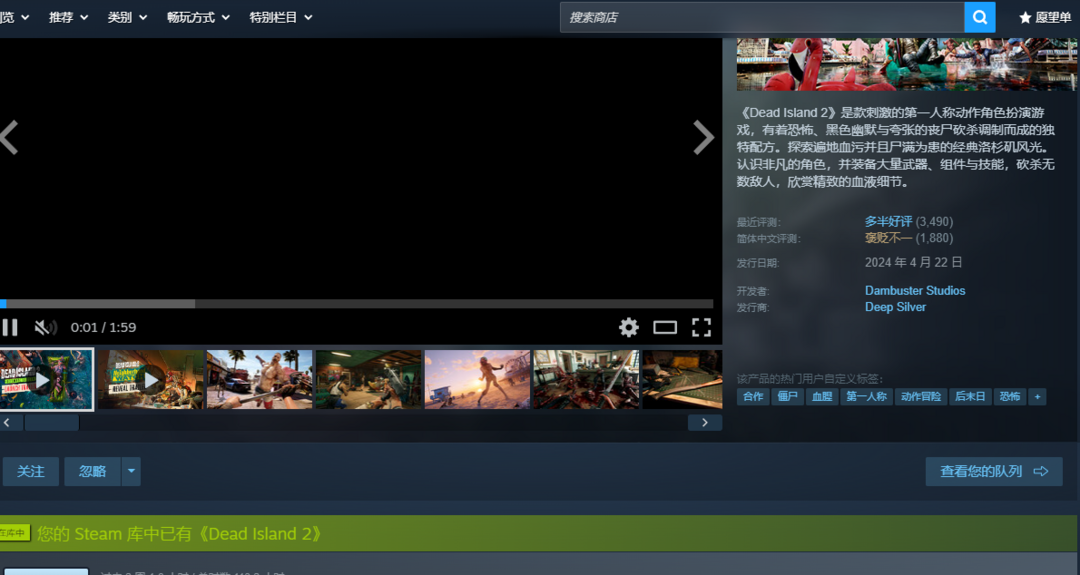Open video settings gear icon
Image resolution: width=1080 pixels, height=575 pixels.
pos(628,327)
